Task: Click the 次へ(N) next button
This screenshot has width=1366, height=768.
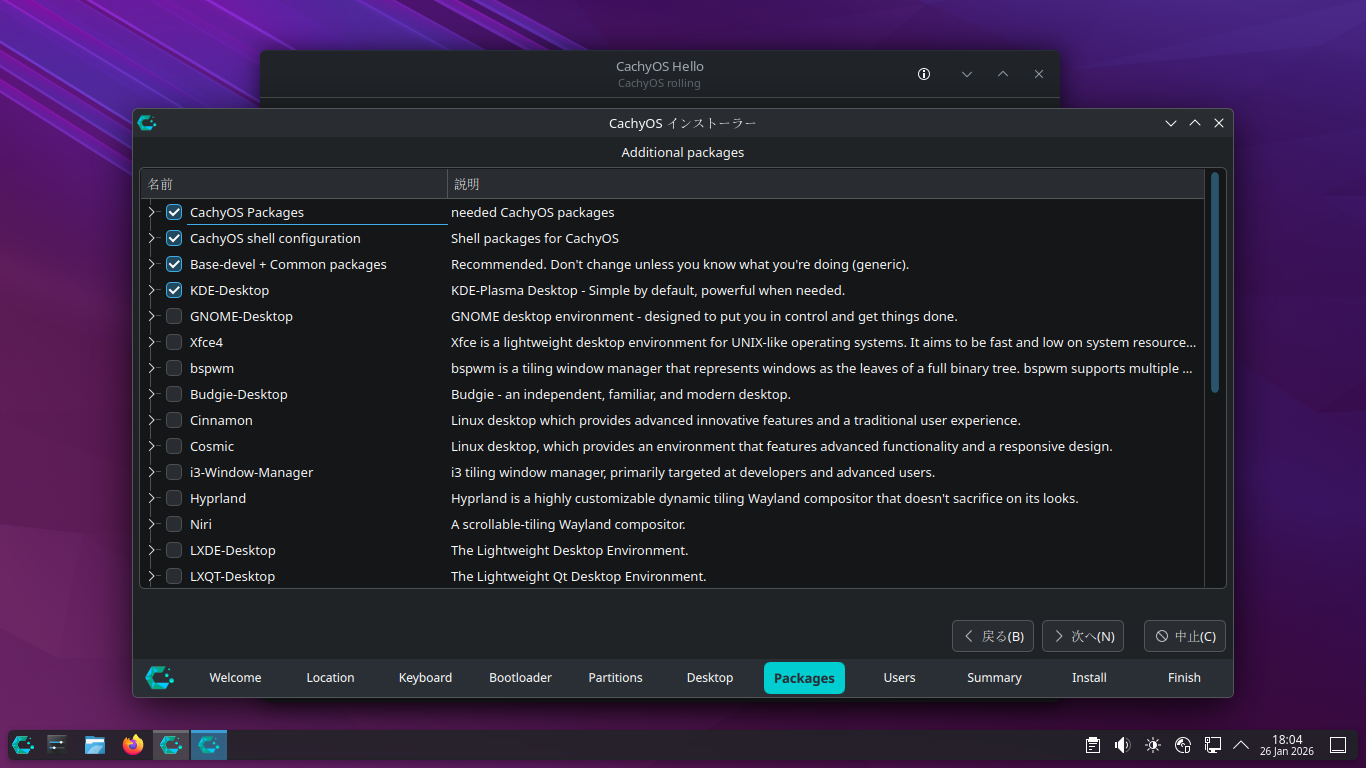Action: click(x=1083, y=636)
